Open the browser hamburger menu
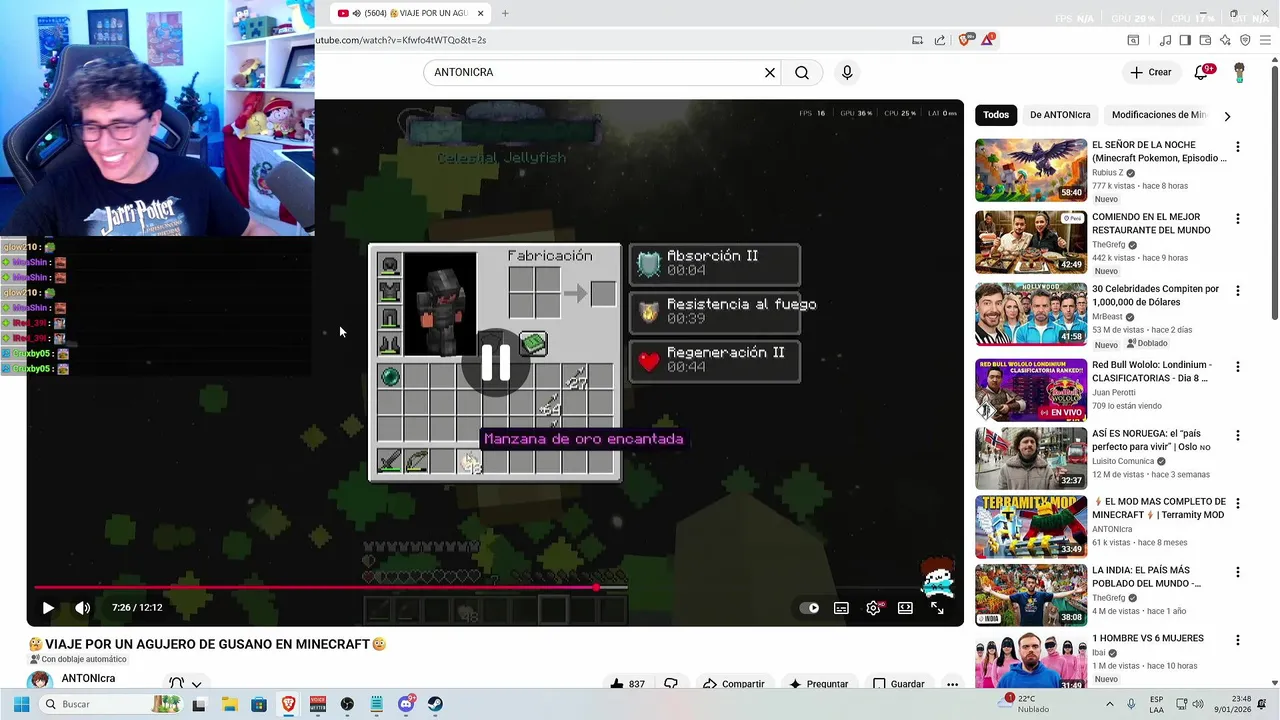Viewport: 1280px width, 720px height. point(1265,40)
